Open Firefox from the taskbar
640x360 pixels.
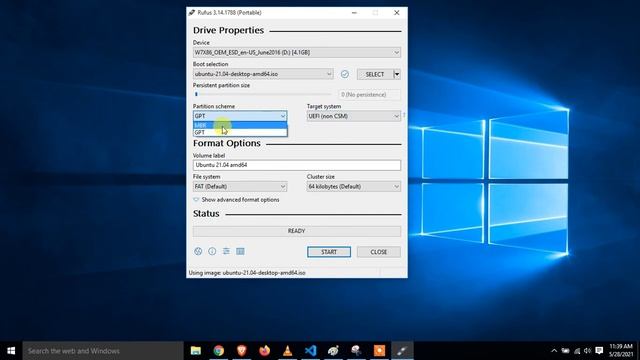(264, 351)
